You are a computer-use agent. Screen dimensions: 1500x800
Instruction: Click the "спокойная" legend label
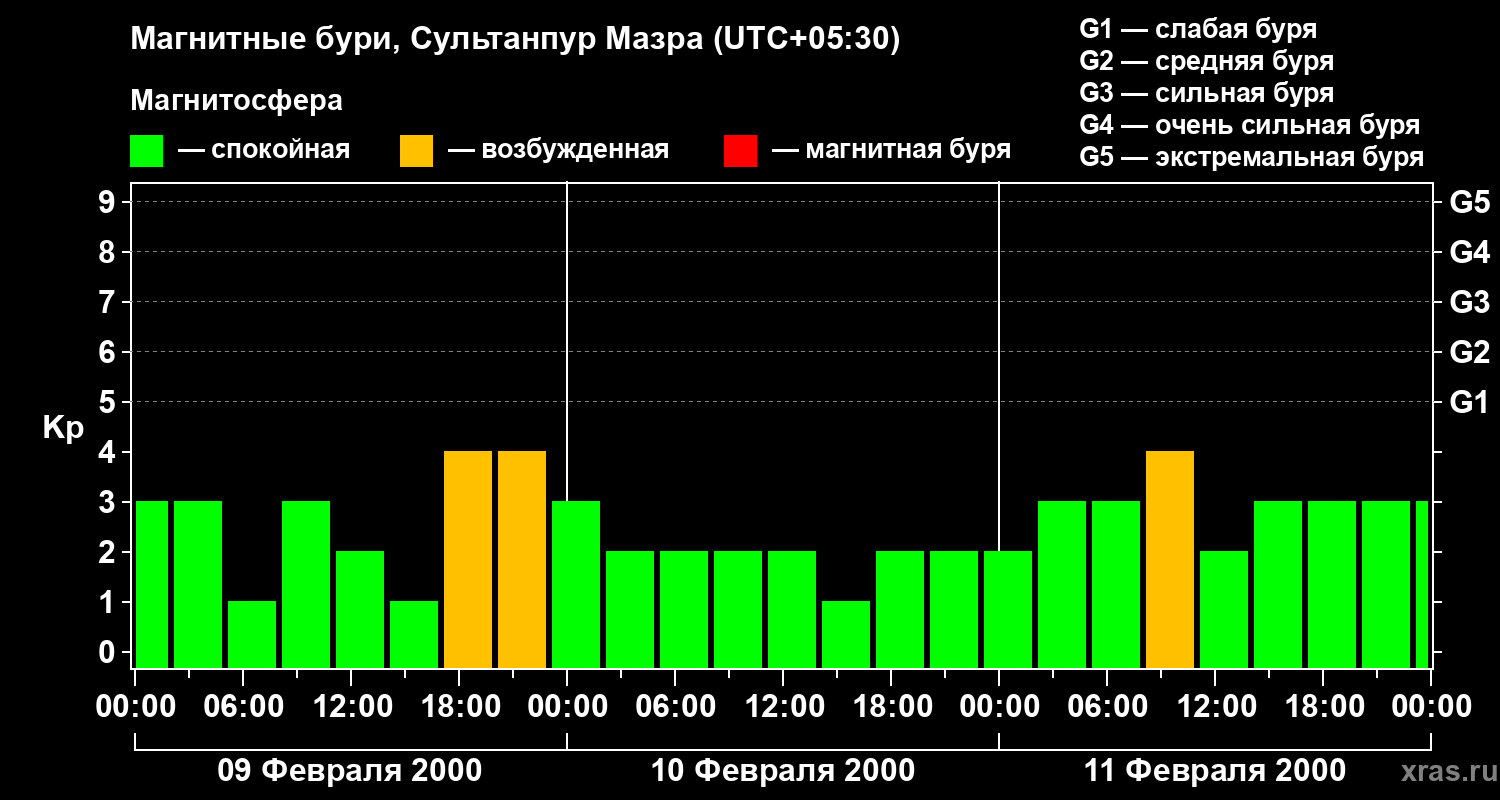tap(280, 151)
